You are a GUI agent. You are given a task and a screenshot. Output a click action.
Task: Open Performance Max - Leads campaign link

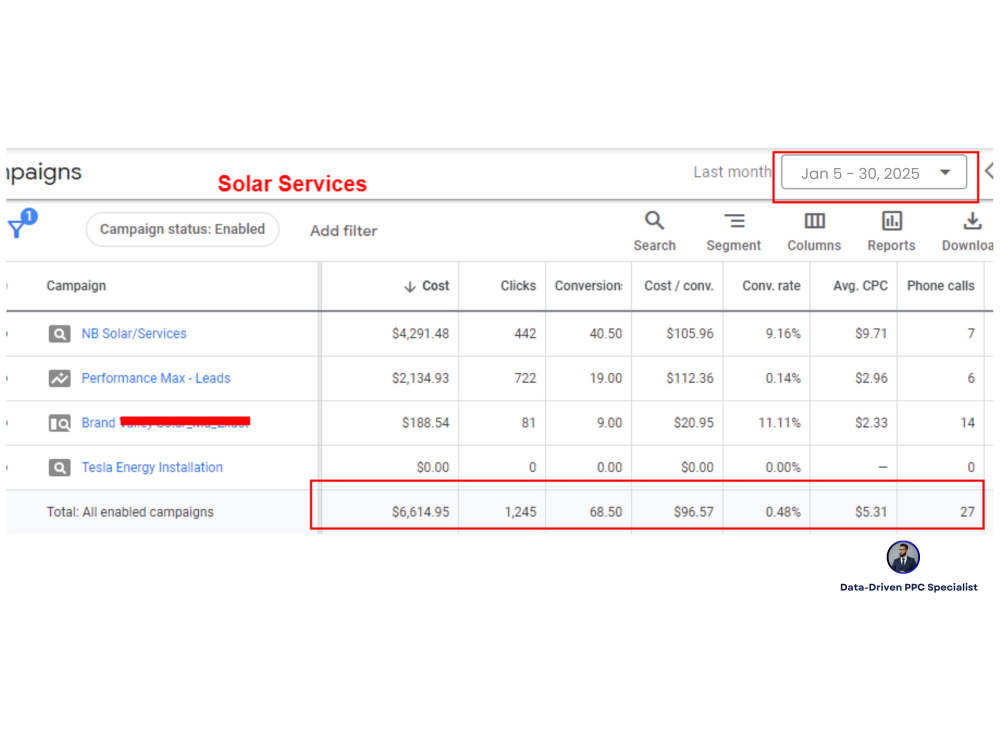click(156, 378)
